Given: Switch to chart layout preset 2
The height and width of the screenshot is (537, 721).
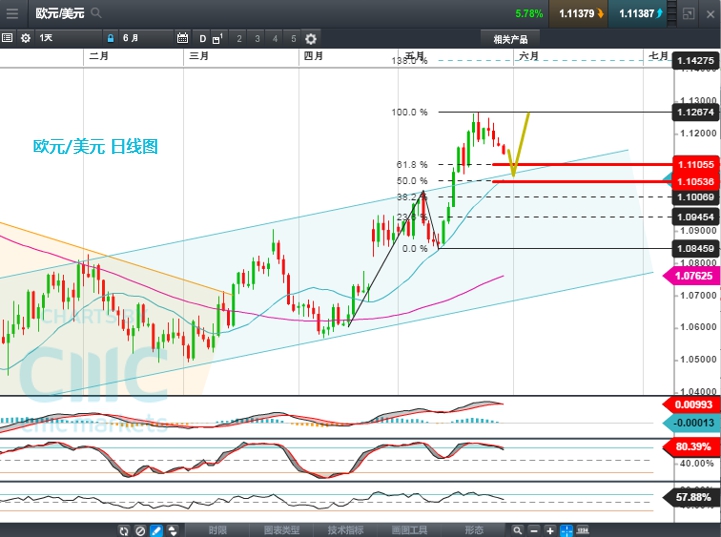Looking at the screenshot, I should point(239,38).
